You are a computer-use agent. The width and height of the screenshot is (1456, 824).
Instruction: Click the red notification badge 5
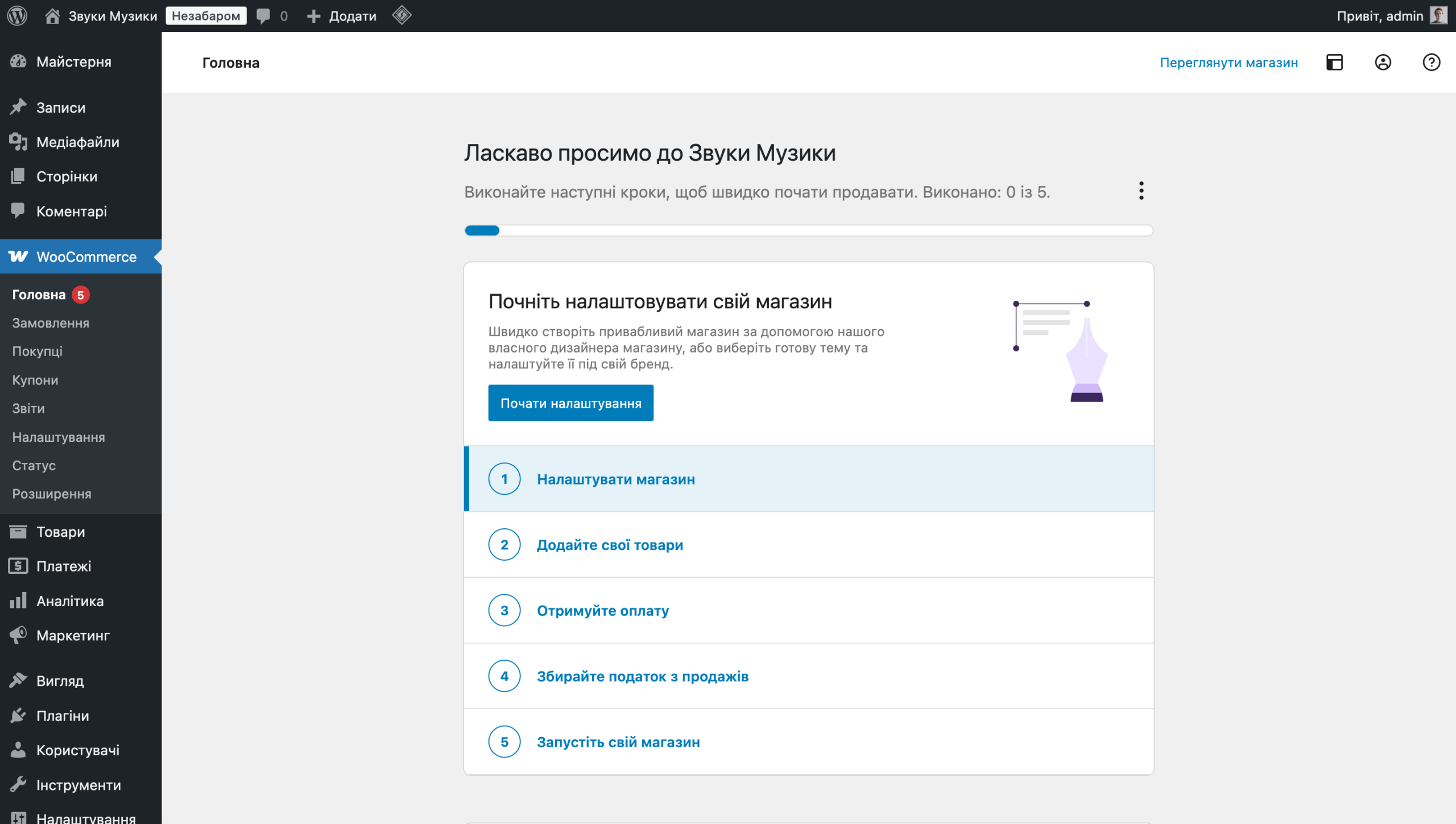(x=81, y=295)
